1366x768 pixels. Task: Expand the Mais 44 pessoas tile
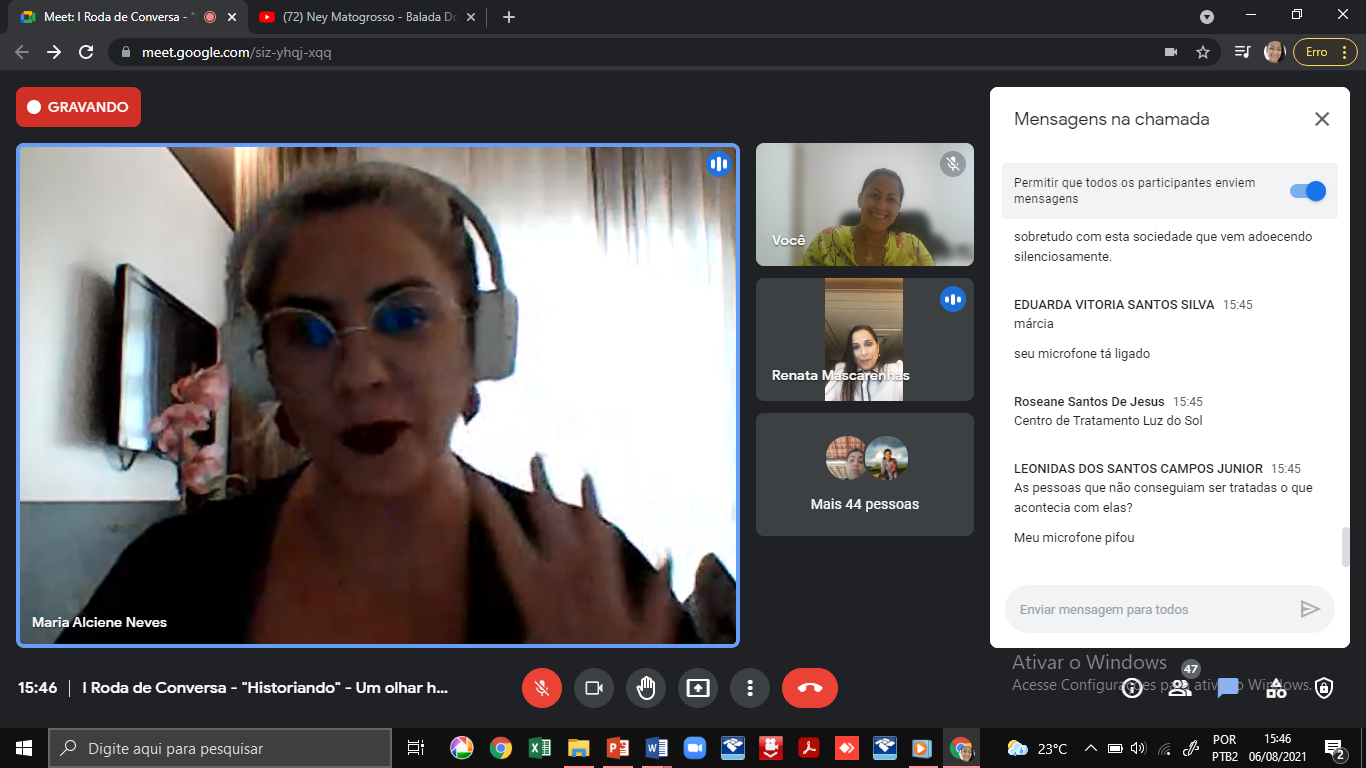point(864,475)
